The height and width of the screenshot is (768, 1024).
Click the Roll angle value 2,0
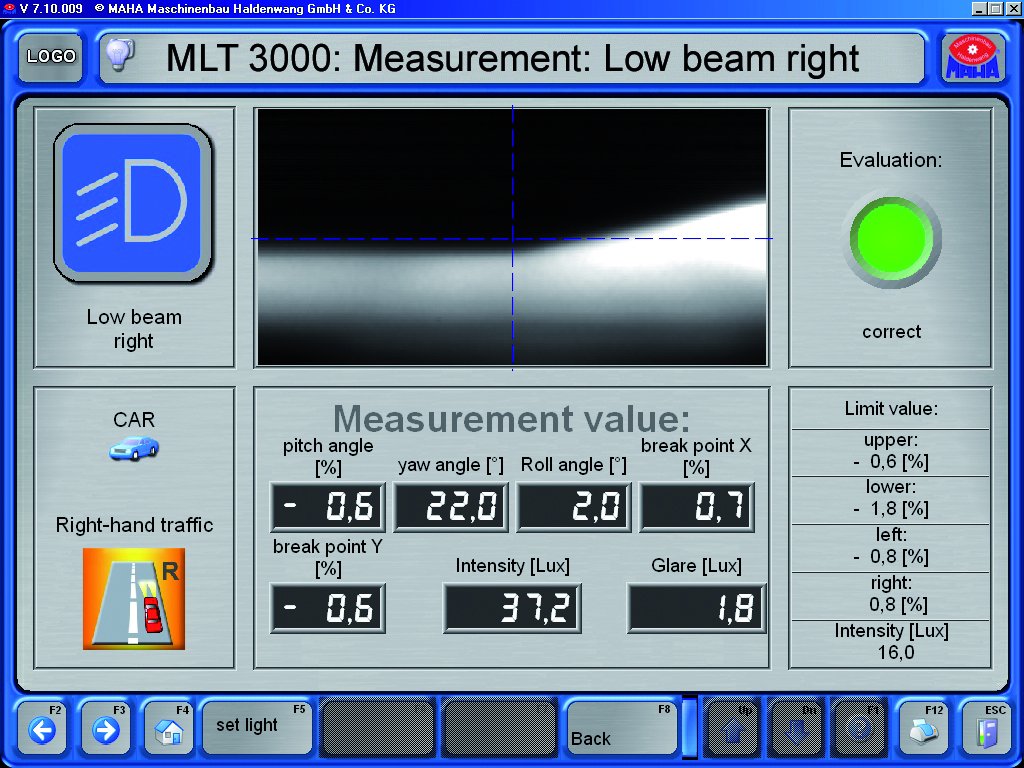pyautogui.click(x=574, y=507)
